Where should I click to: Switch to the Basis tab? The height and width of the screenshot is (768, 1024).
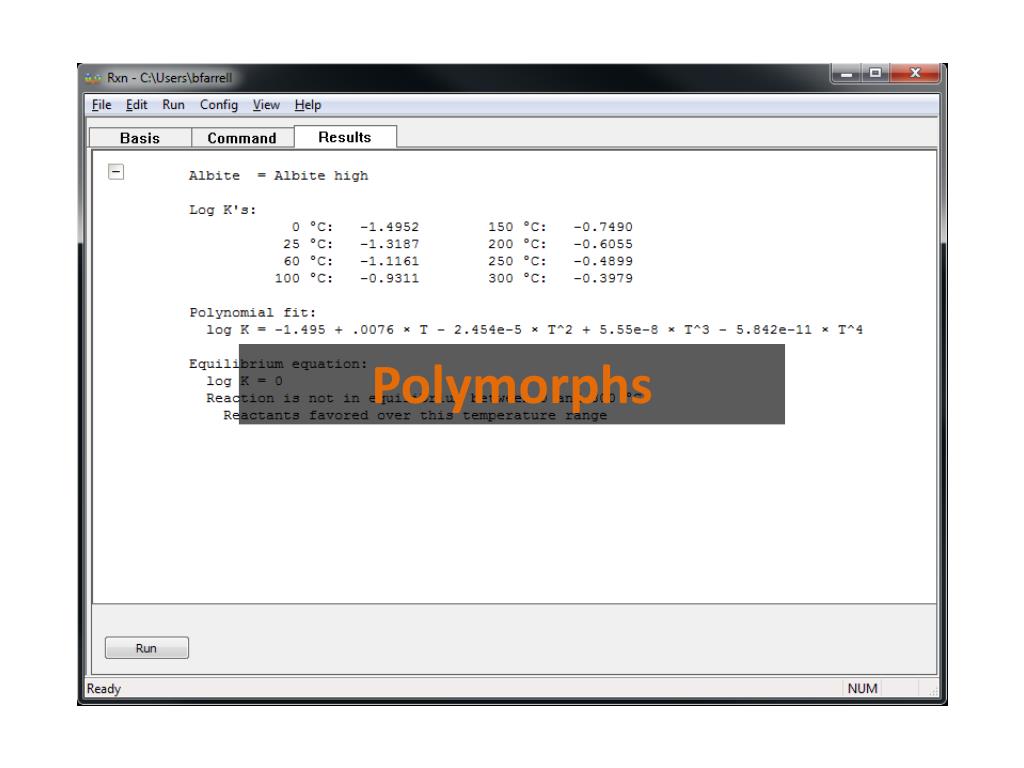[140, 138]
